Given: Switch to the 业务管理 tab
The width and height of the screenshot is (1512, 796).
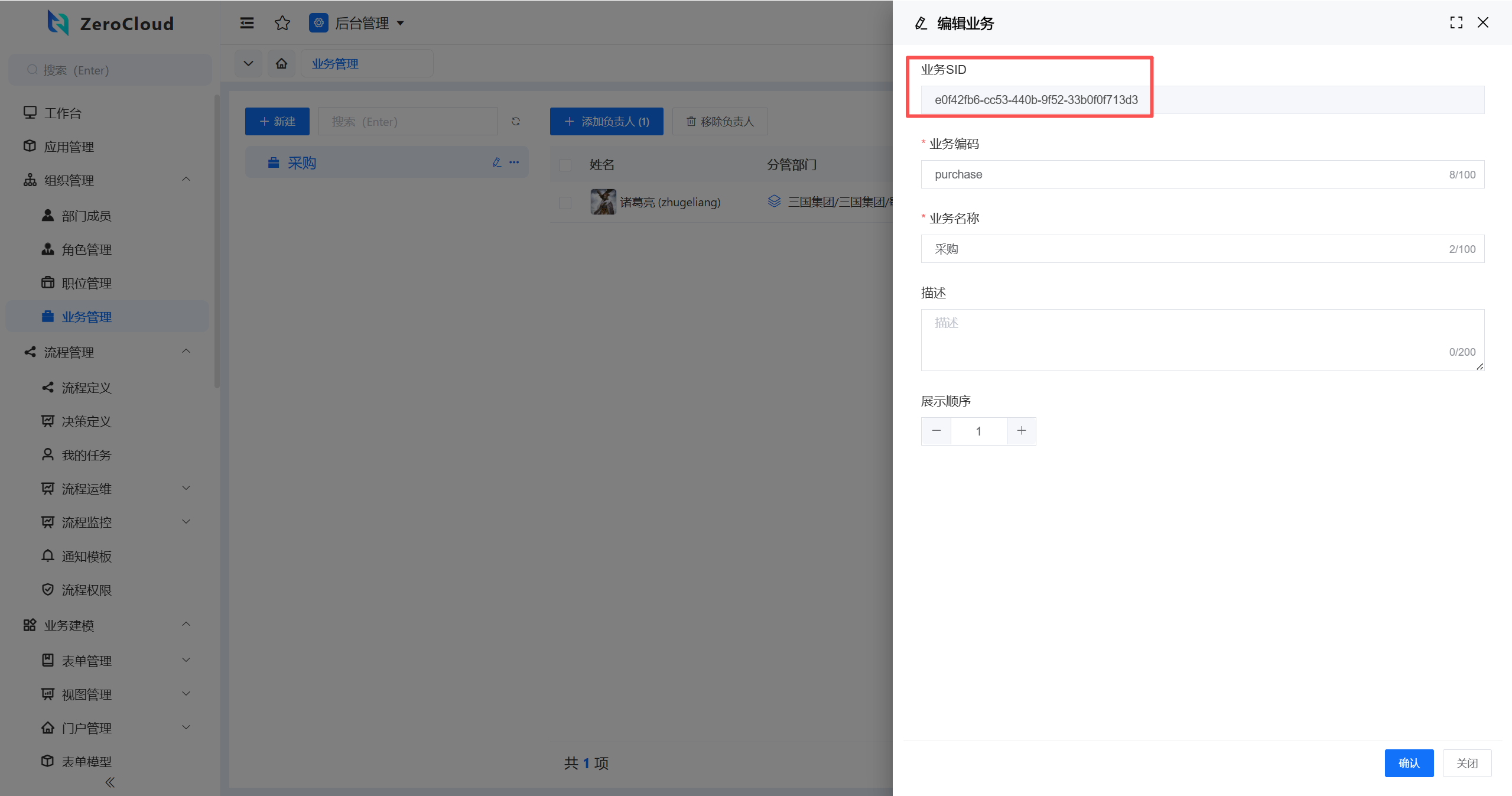Looking at the screenshot, I should coord(335,64).
